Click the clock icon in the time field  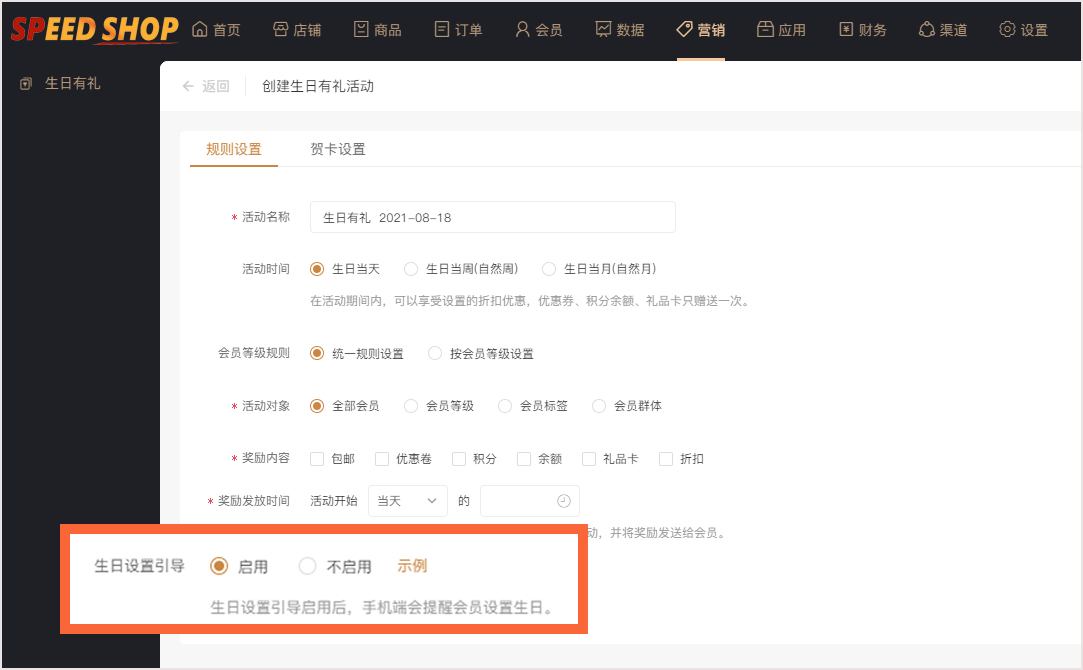(564, 501)
